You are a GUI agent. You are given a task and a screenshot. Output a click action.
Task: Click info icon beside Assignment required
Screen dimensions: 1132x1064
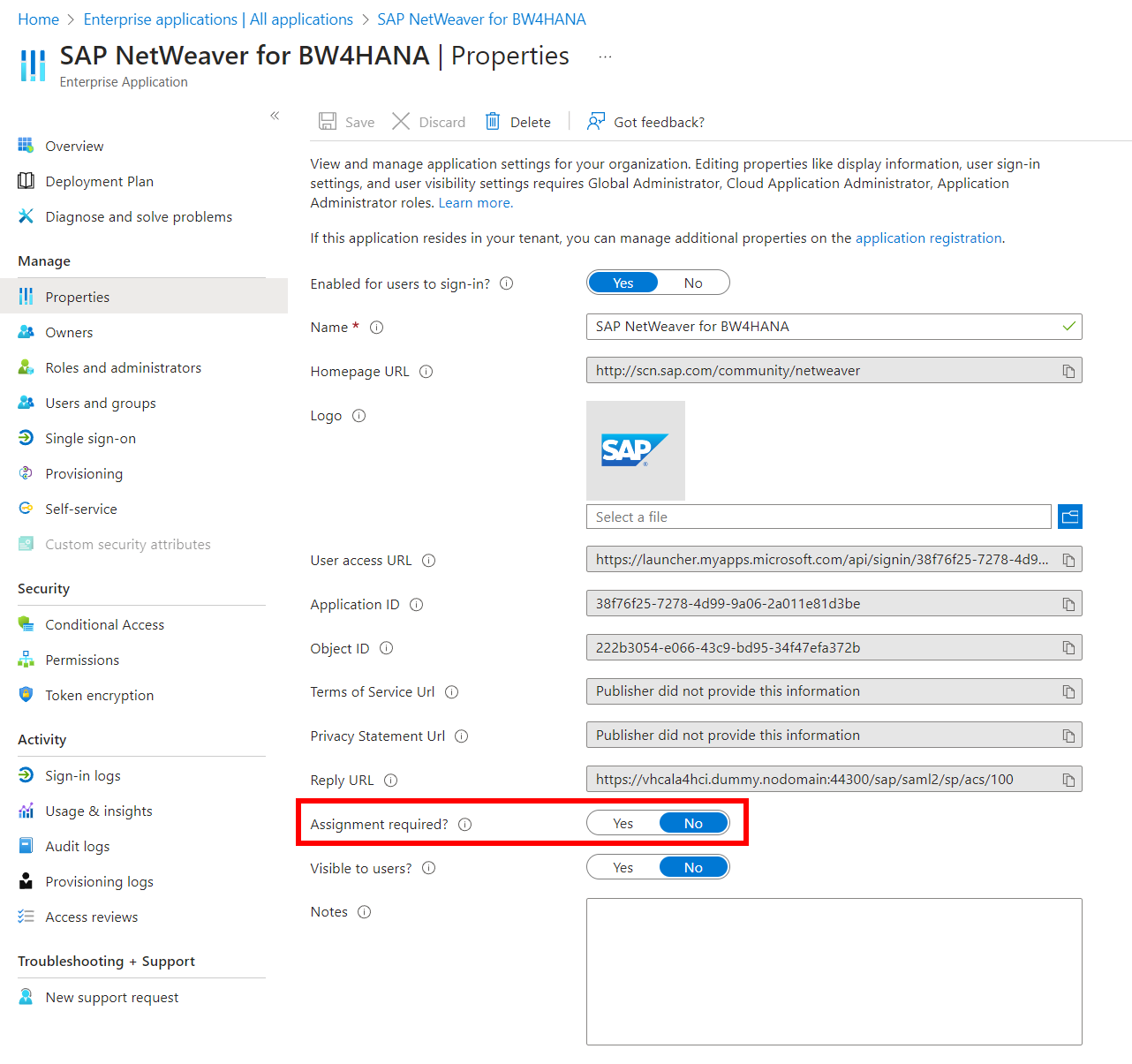tap(465, 825)
